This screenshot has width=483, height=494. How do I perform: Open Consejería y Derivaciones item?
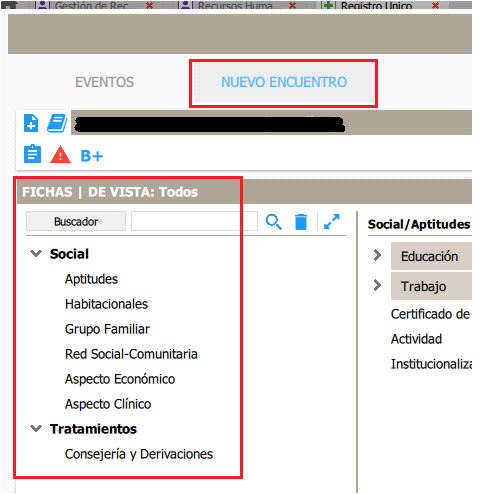pyautogui.click(x=139, y=454)
